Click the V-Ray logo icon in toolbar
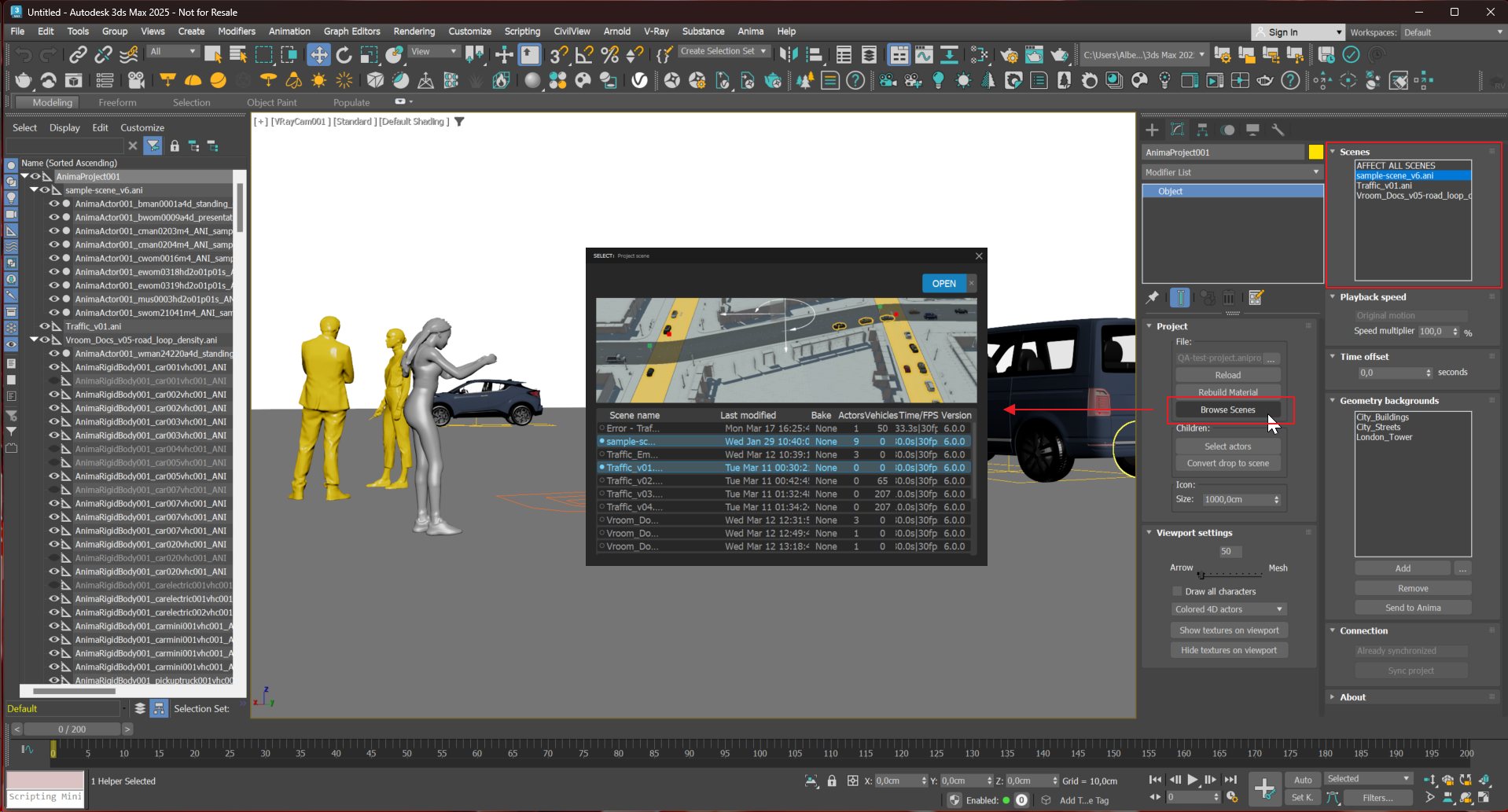Viewport: 1508px width, 812px height. (640, 80)
